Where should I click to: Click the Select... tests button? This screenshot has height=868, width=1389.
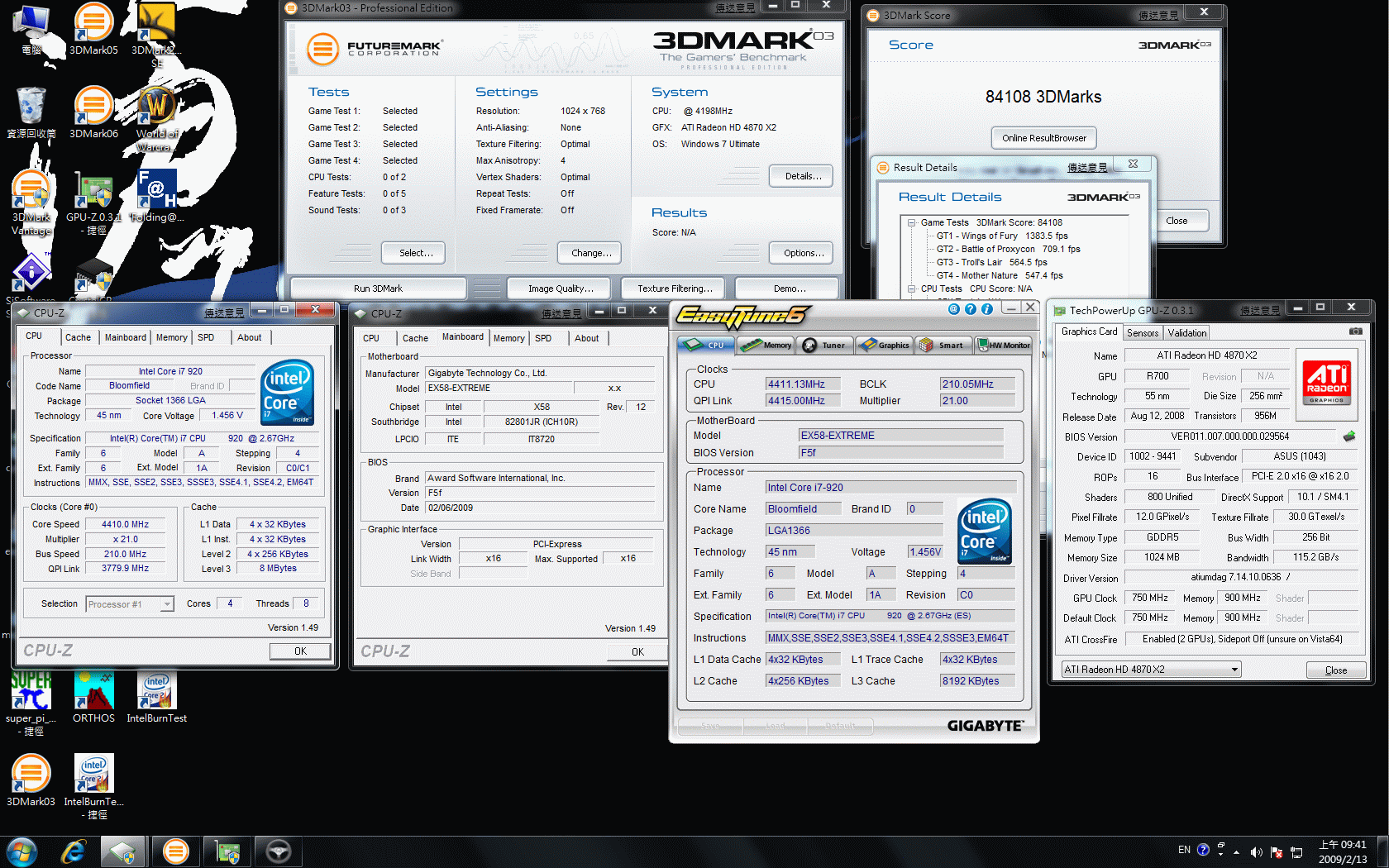click(x=413, y=253)
